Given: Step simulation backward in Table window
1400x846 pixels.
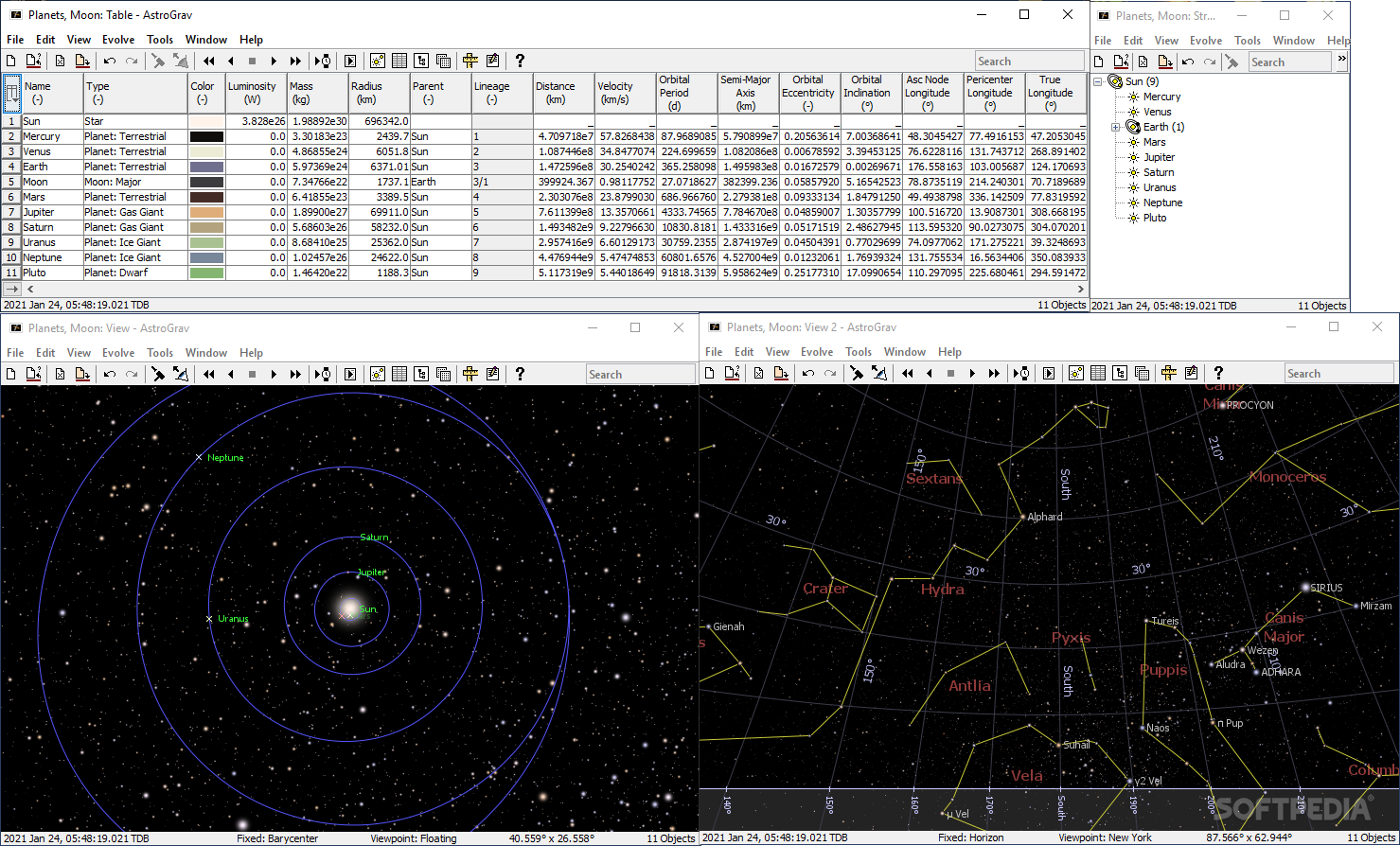Looking at the screenshot, I should pos(230,61).
